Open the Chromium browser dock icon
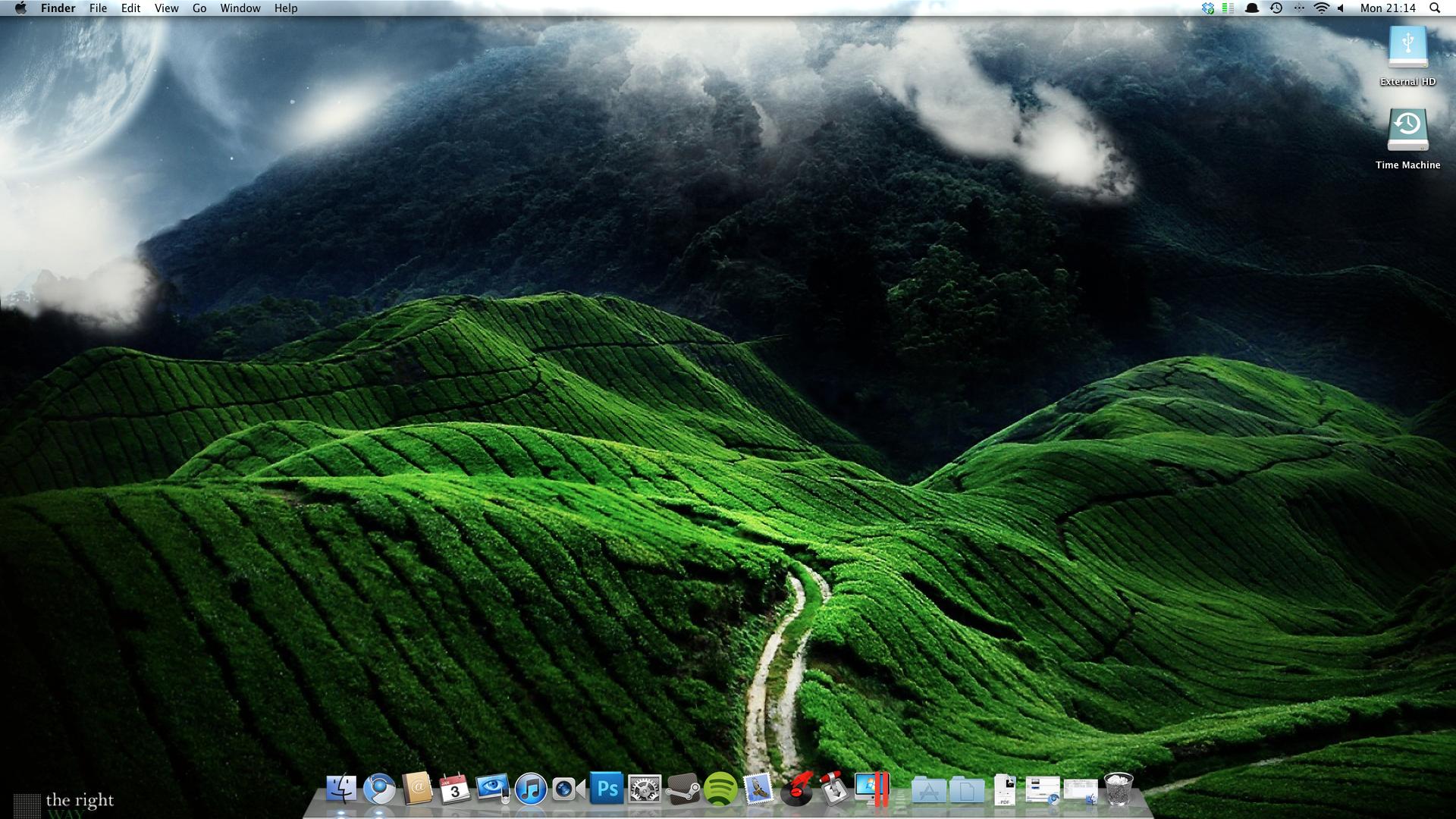 tap(379, 789)
